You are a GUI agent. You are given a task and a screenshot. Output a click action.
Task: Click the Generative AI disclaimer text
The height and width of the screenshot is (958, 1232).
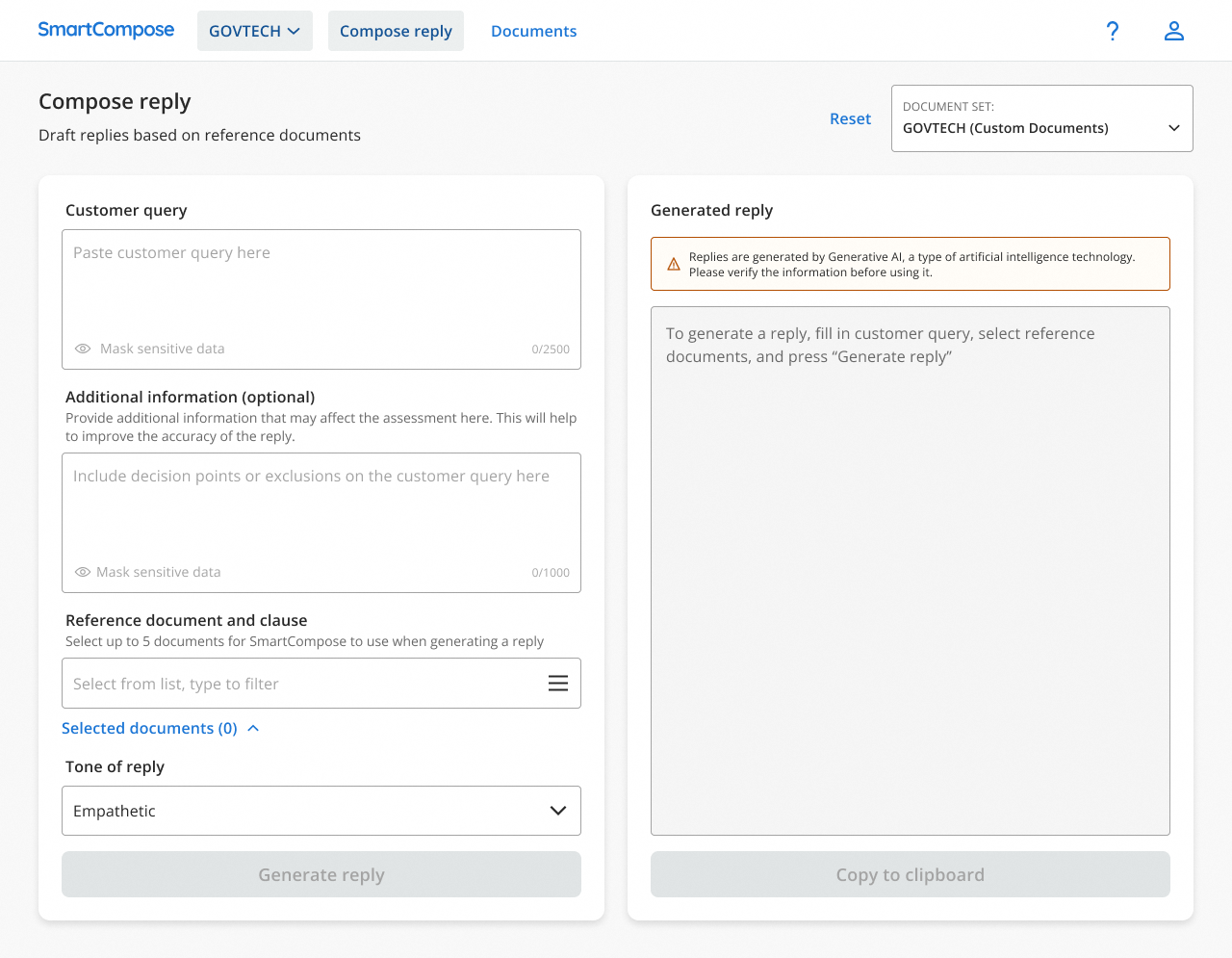tap(912, 265)
